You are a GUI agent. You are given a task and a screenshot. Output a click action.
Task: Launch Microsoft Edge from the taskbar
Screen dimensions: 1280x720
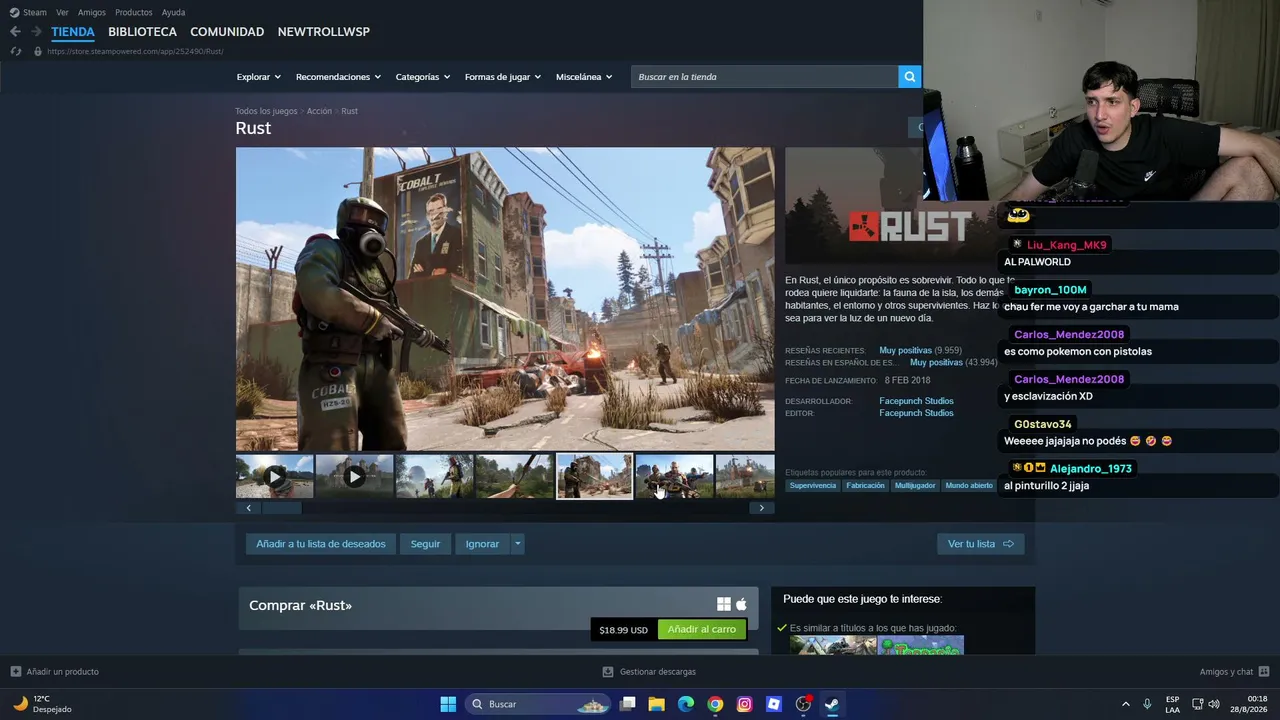(x=686, y=704)
